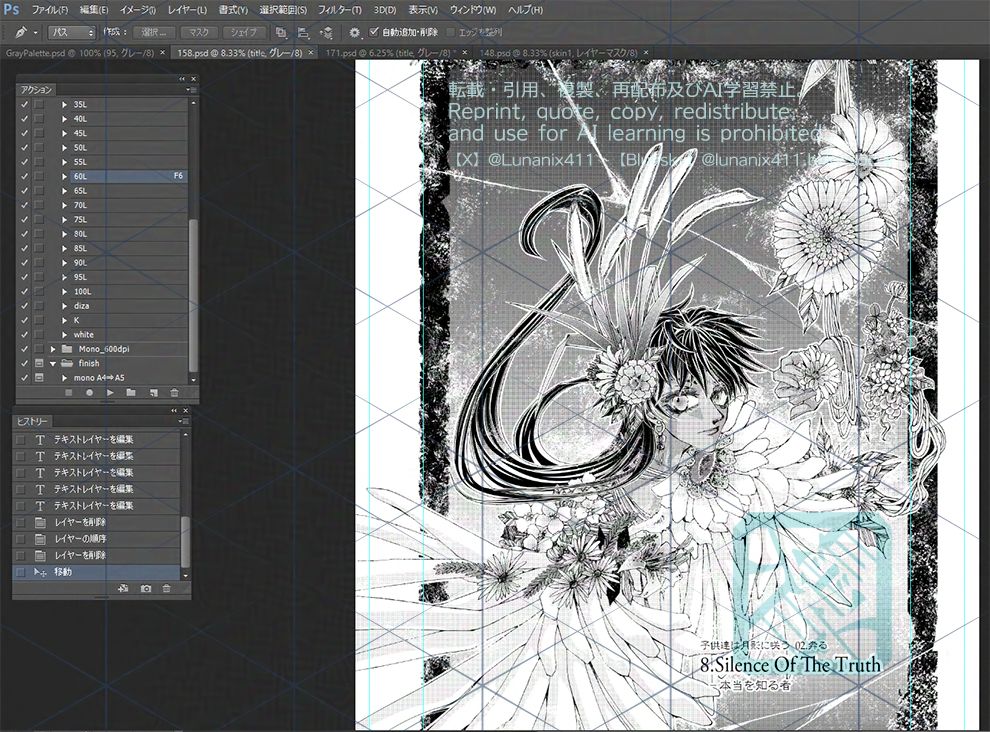The height and width of the screenshot is (732, 990).
Task: Expand the K action
Action: tap(64, 320)
